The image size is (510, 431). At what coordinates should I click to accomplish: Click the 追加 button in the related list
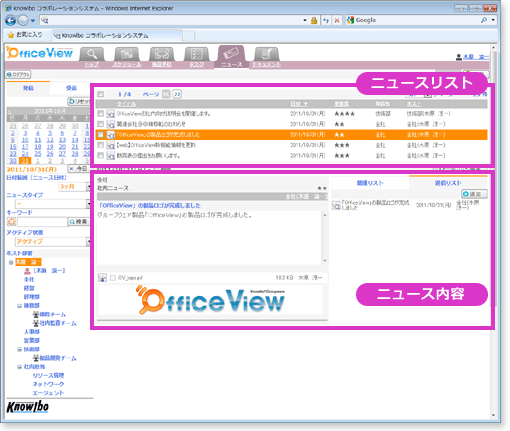474,194
